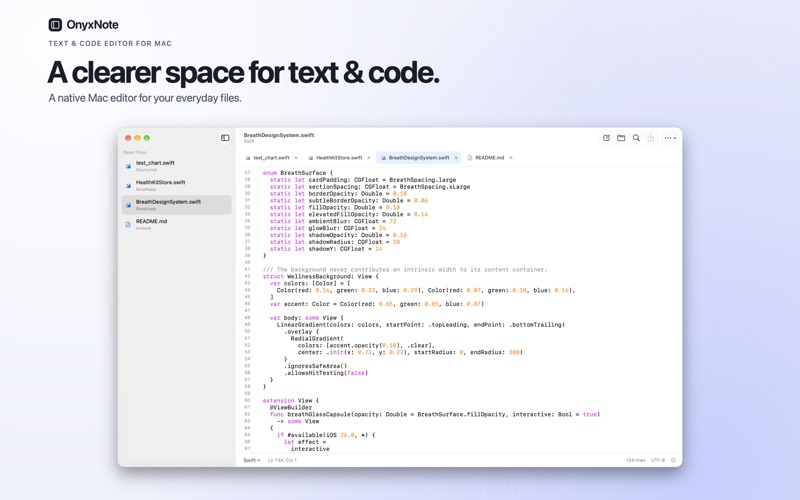The width and height of the screenshot is (800, 500).
Task: Click the share icon in toolbar
Action: click(651, 138)
